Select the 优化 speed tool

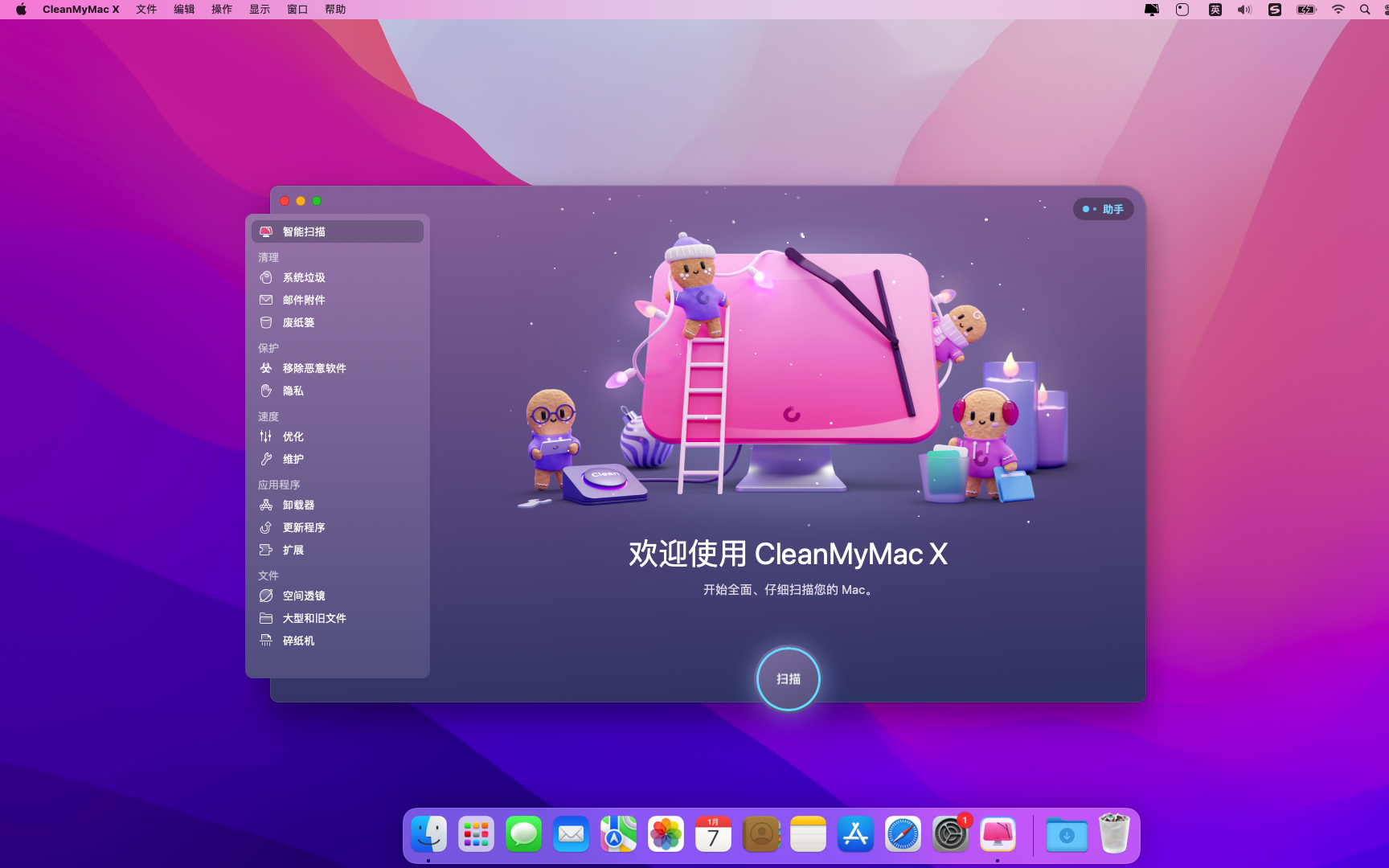pyautogui.click(x=293, y=436)
